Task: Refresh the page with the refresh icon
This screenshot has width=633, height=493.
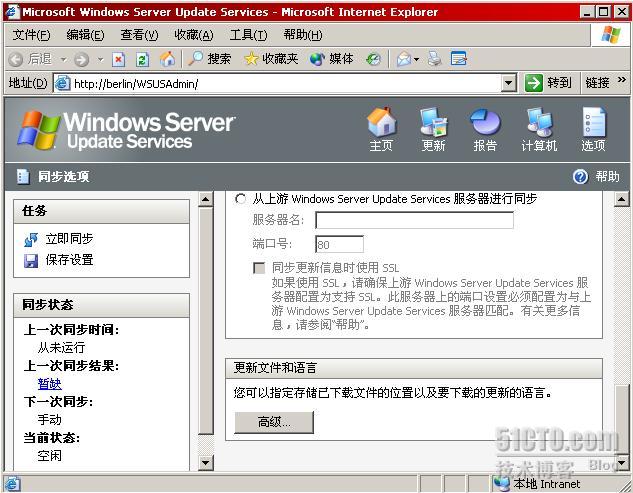Action: pos(143,59)
